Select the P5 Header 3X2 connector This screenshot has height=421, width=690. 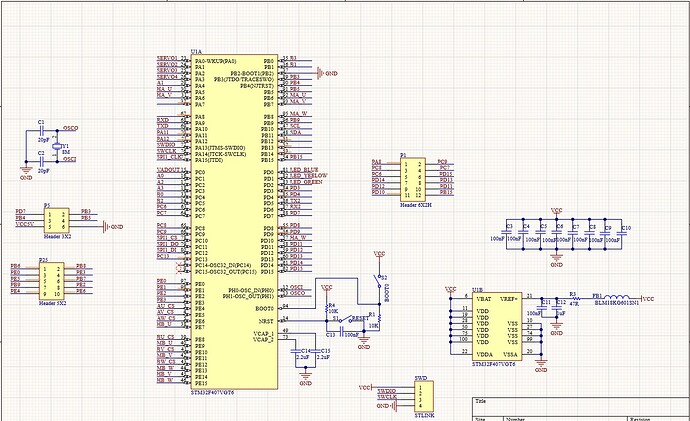tap(54, 220)
